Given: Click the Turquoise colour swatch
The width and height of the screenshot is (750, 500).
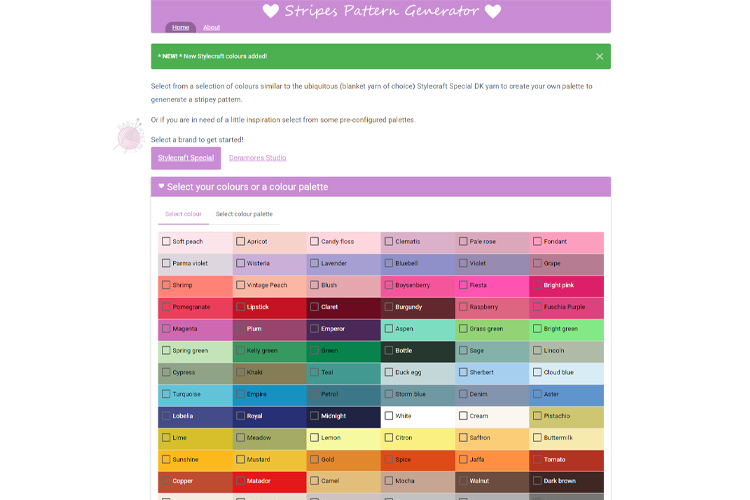Looking at the screenshot, I should [x=195, y=394].
